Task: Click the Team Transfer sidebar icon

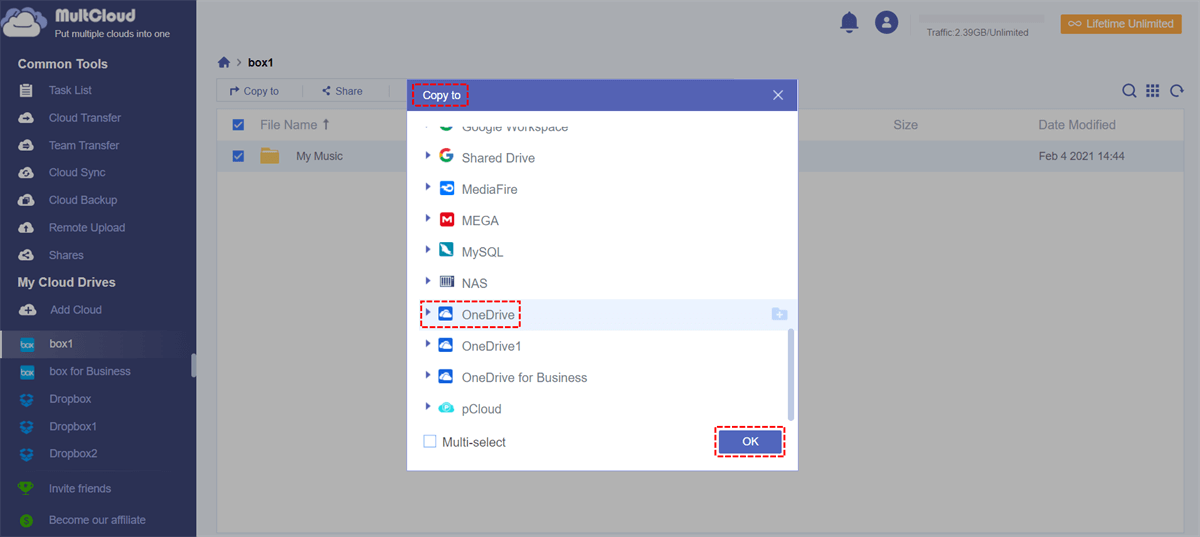Action: [27, 146]
